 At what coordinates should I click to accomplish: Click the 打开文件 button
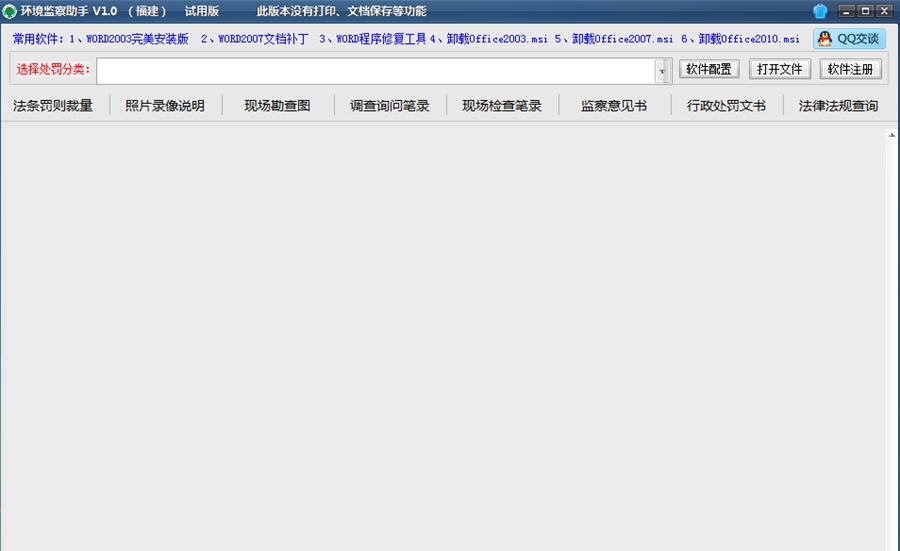[779, 69]
